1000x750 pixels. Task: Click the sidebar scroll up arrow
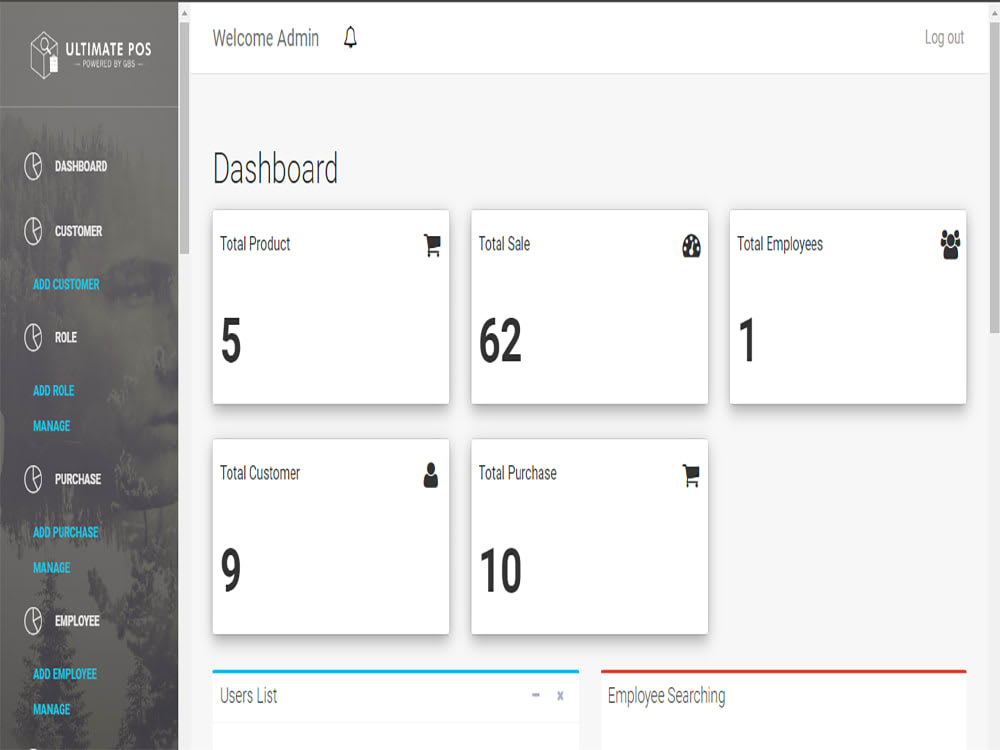(184, 12)
